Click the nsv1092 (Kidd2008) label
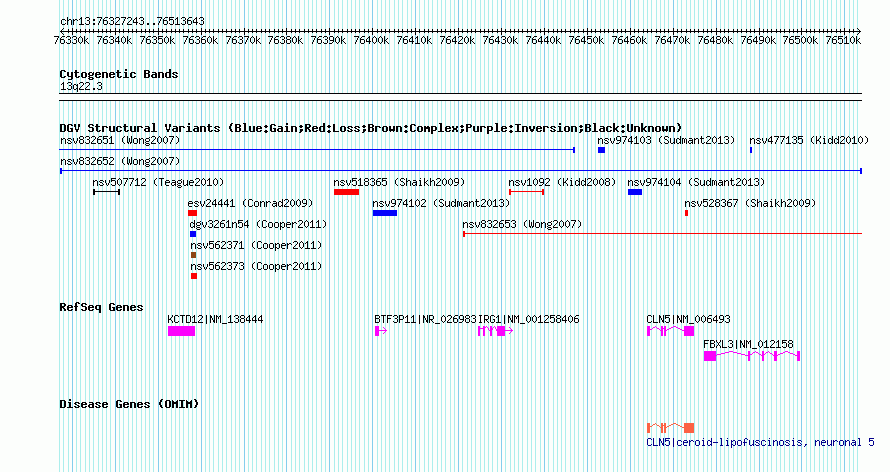Viewport: 890px width, 472px height. [562, 182]
